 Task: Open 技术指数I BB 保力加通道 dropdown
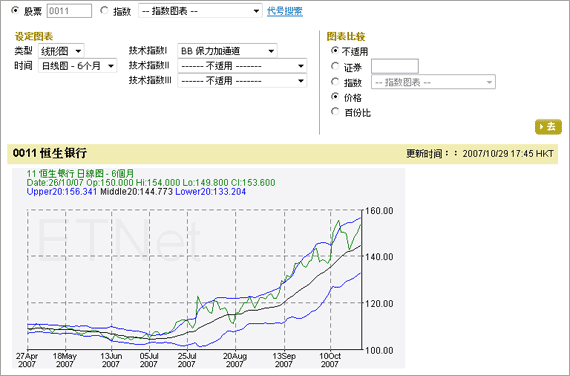[x=228, y=51]
